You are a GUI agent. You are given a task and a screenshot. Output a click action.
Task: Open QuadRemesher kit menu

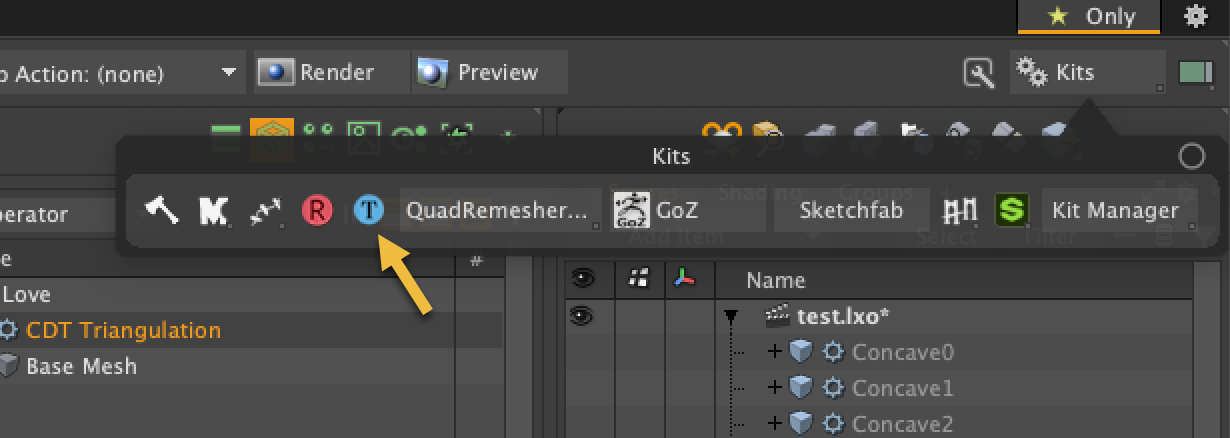[500, 211]
